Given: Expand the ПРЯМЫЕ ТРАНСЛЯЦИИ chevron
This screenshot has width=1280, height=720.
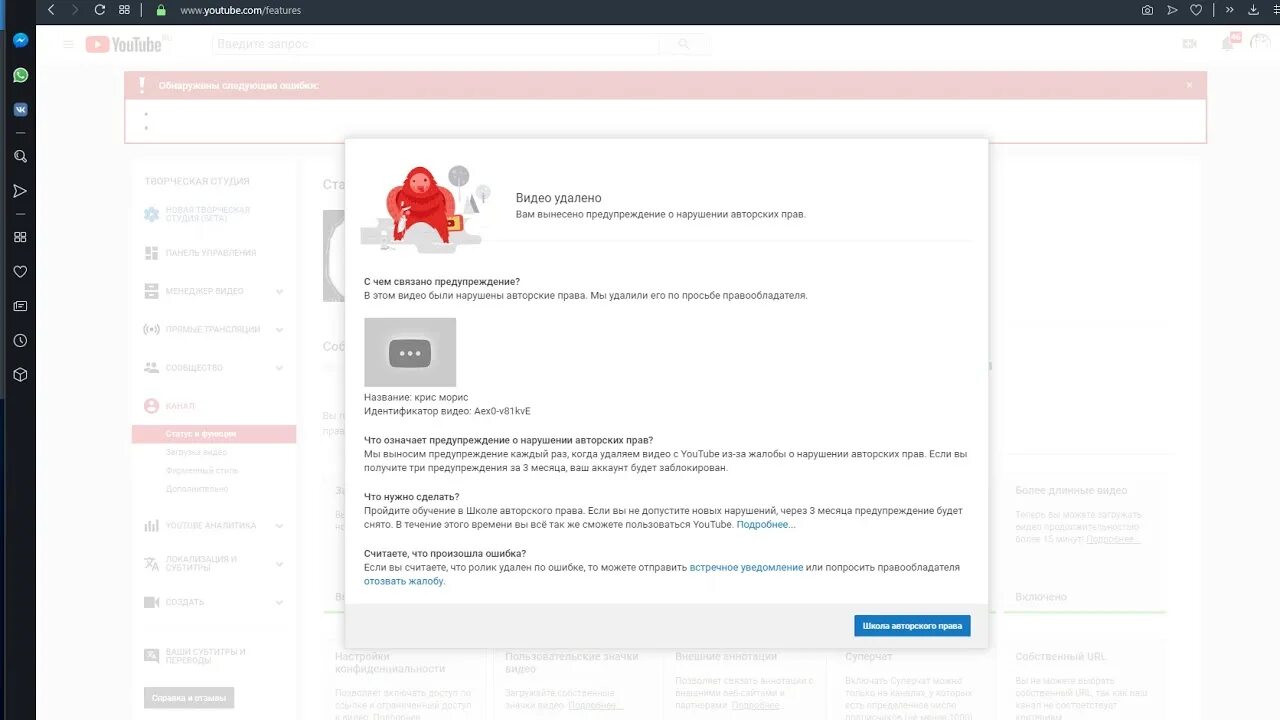Looking at the screenshot, I should tap(280, 330).
